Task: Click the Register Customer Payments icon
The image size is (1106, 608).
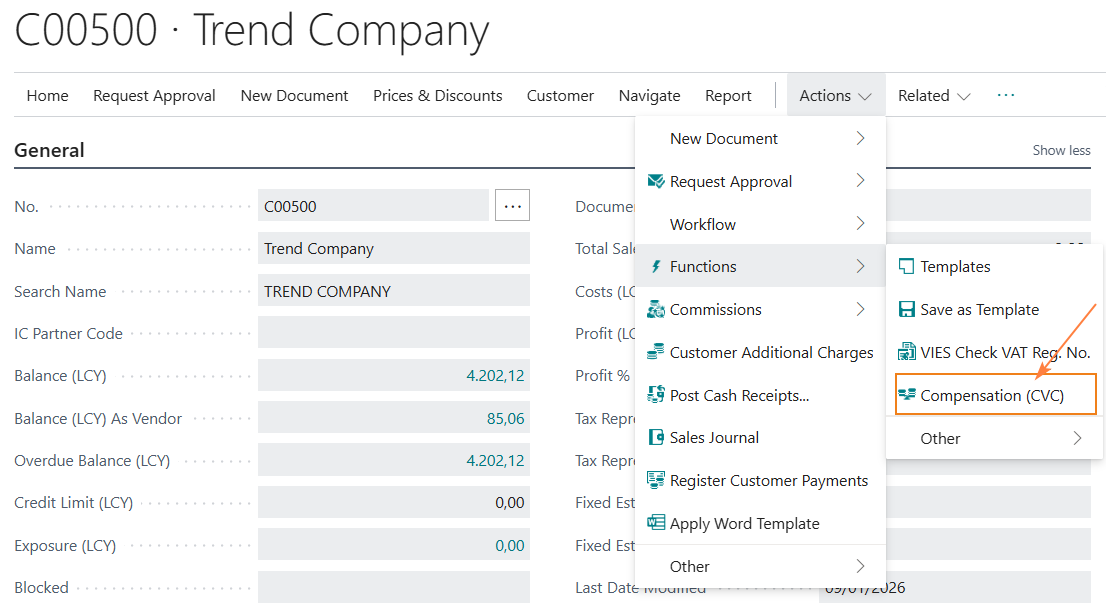Action: point(656,481)
